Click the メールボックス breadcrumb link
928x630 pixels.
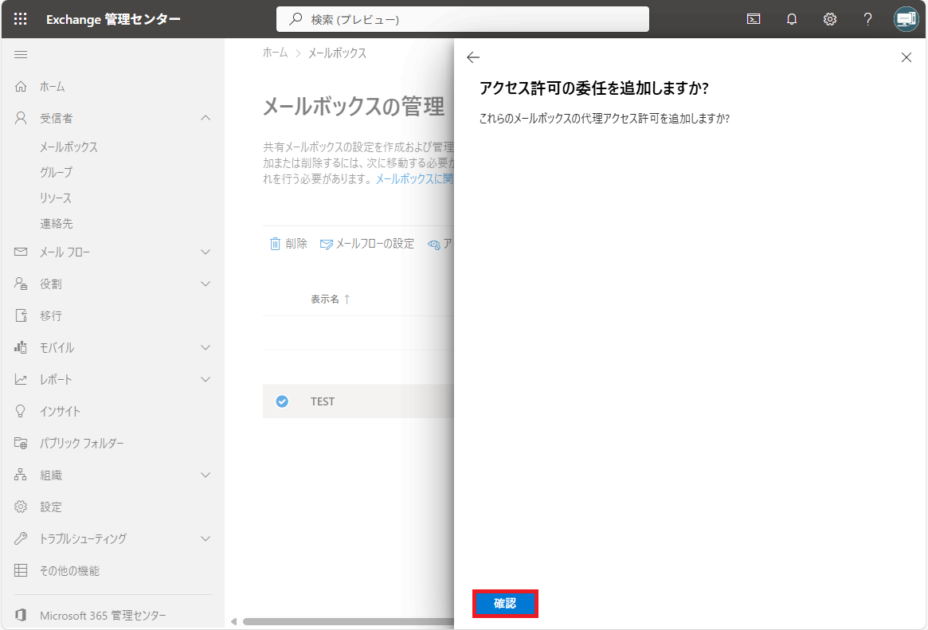click(337, 53)
